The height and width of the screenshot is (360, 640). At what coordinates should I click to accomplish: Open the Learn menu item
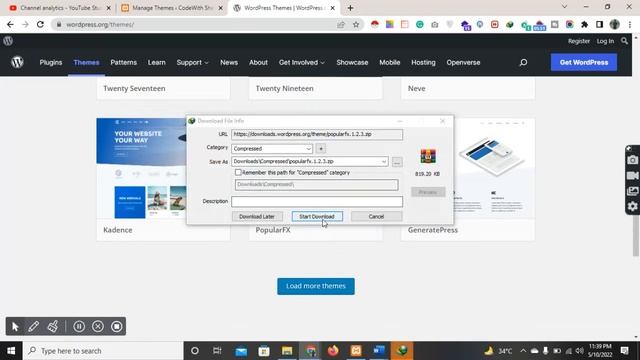pos(156,62)
